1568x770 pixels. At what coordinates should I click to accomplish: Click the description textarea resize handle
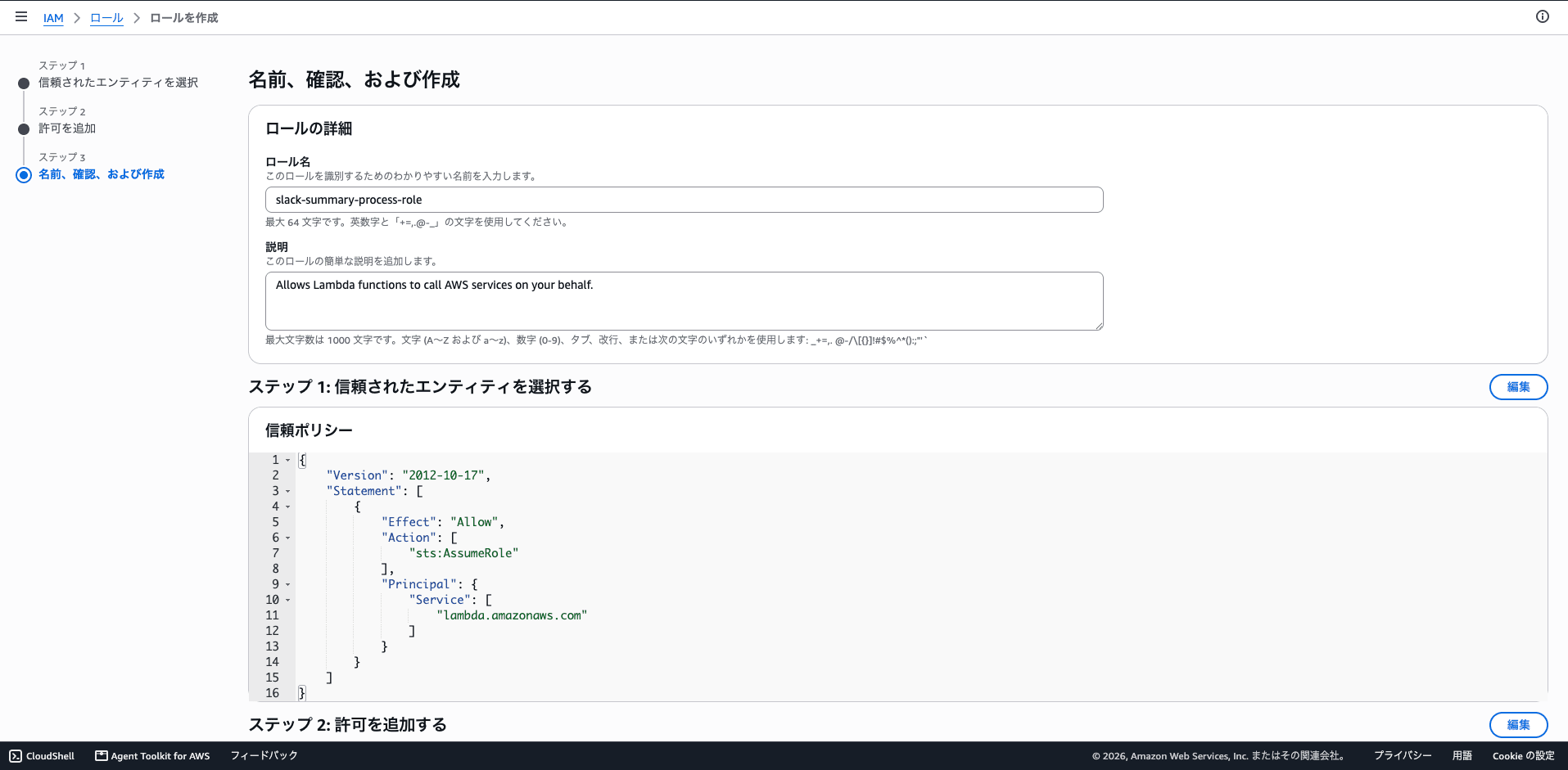pyautogui.click(x=1099, y=326)
